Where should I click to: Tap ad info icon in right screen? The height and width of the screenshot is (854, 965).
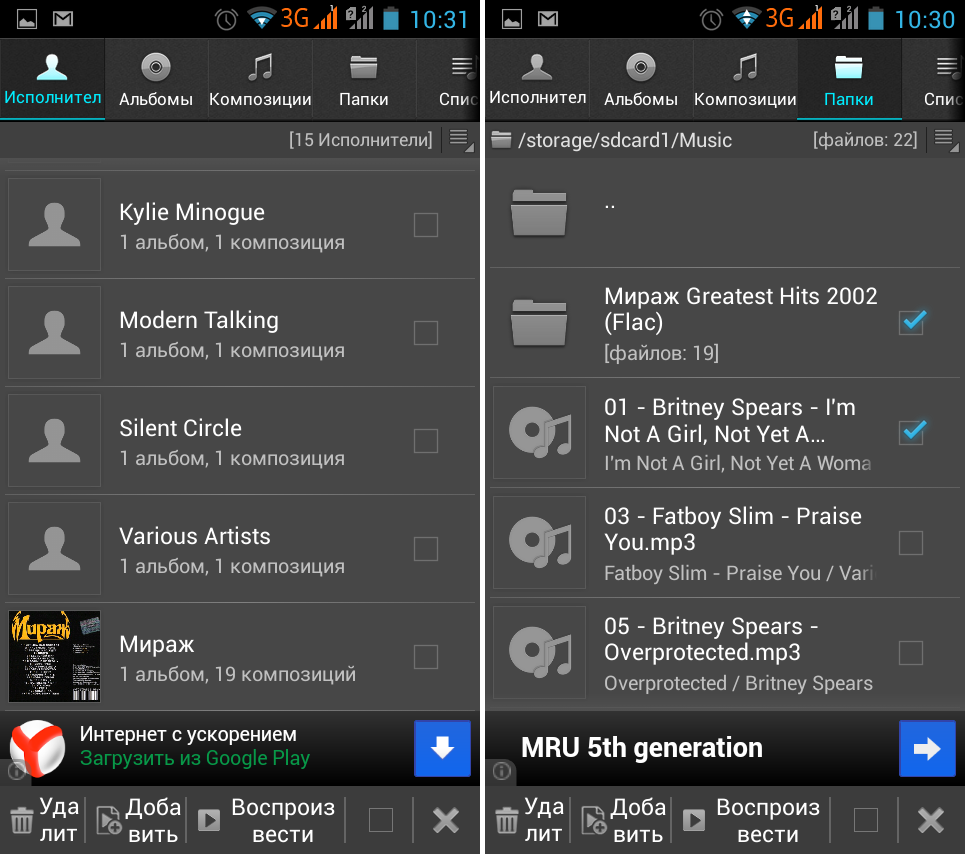[502, 770]
